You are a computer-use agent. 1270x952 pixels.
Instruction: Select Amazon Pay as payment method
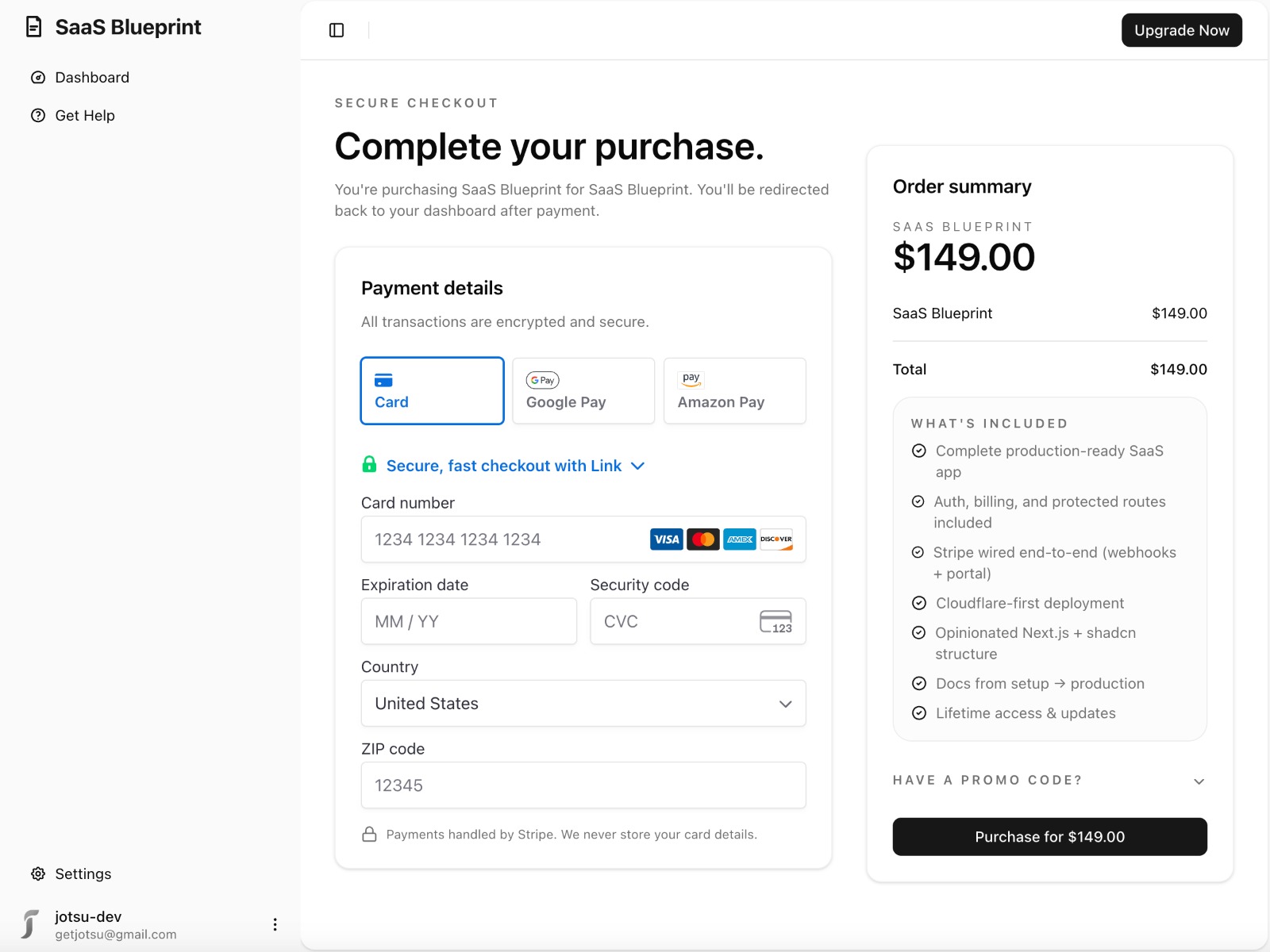734,390
